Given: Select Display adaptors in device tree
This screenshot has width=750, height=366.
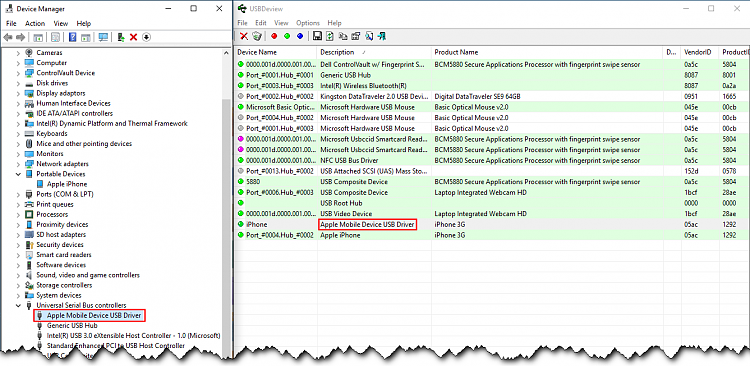Looking at the screenshot, I should [61, 93].
